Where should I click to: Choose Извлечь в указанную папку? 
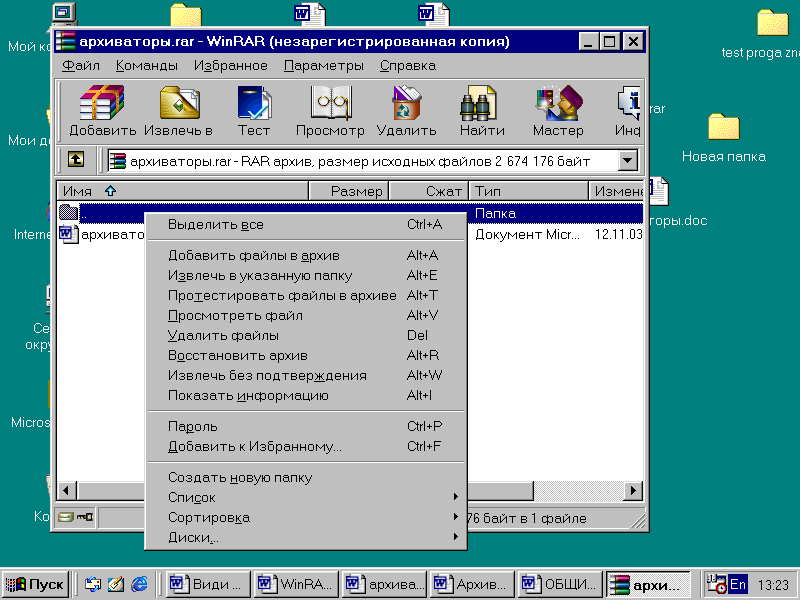point(306,276)
